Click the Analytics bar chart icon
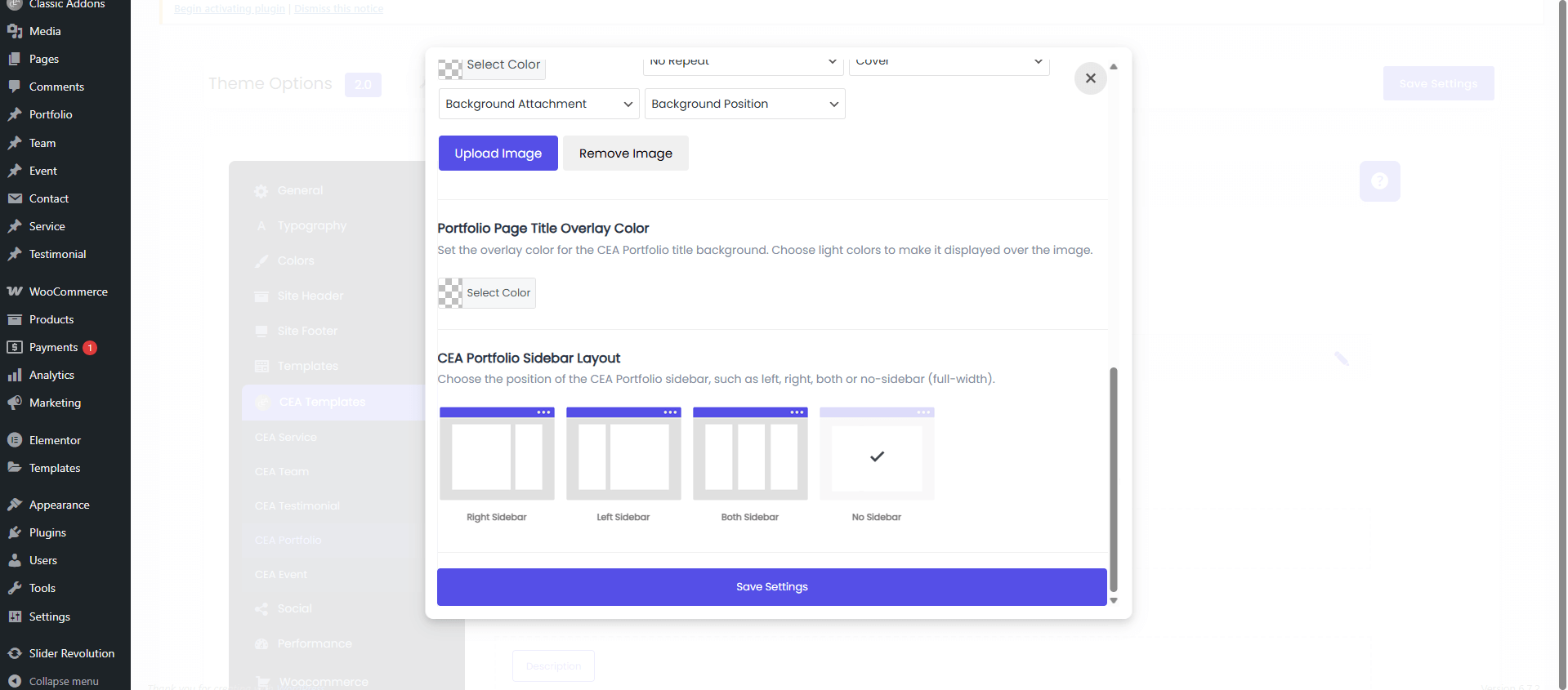1568x690 pixels. pos(15,375)
